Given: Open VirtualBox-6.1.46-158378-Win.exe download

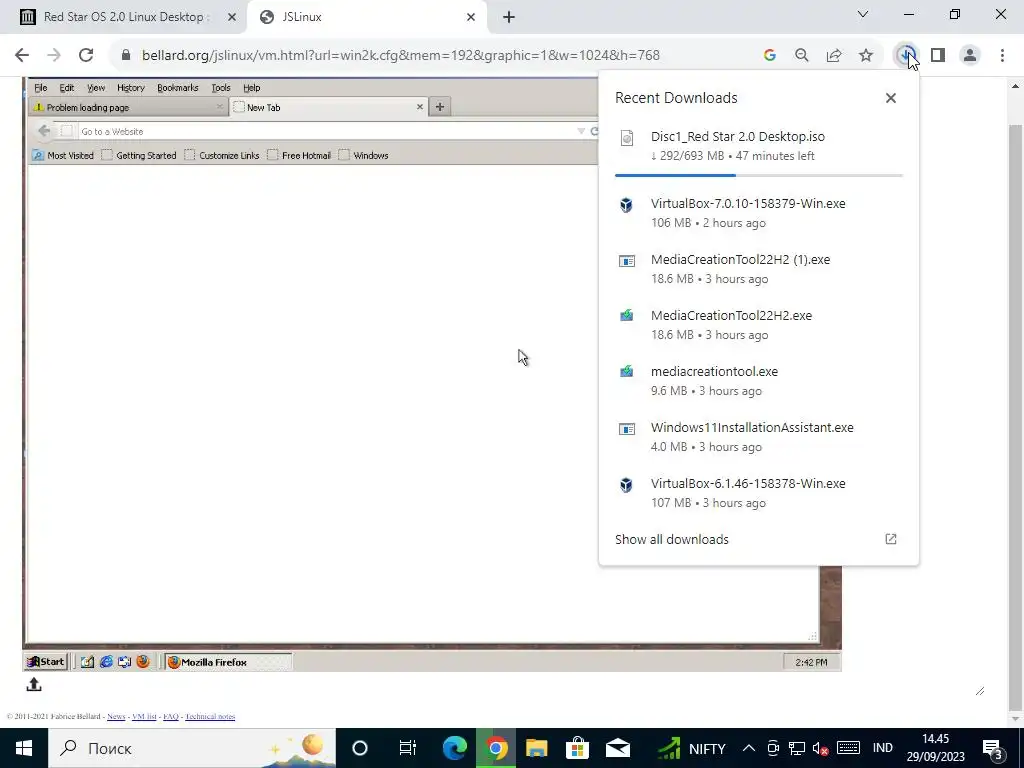Looking at the screenshot, I should (758, 493).
